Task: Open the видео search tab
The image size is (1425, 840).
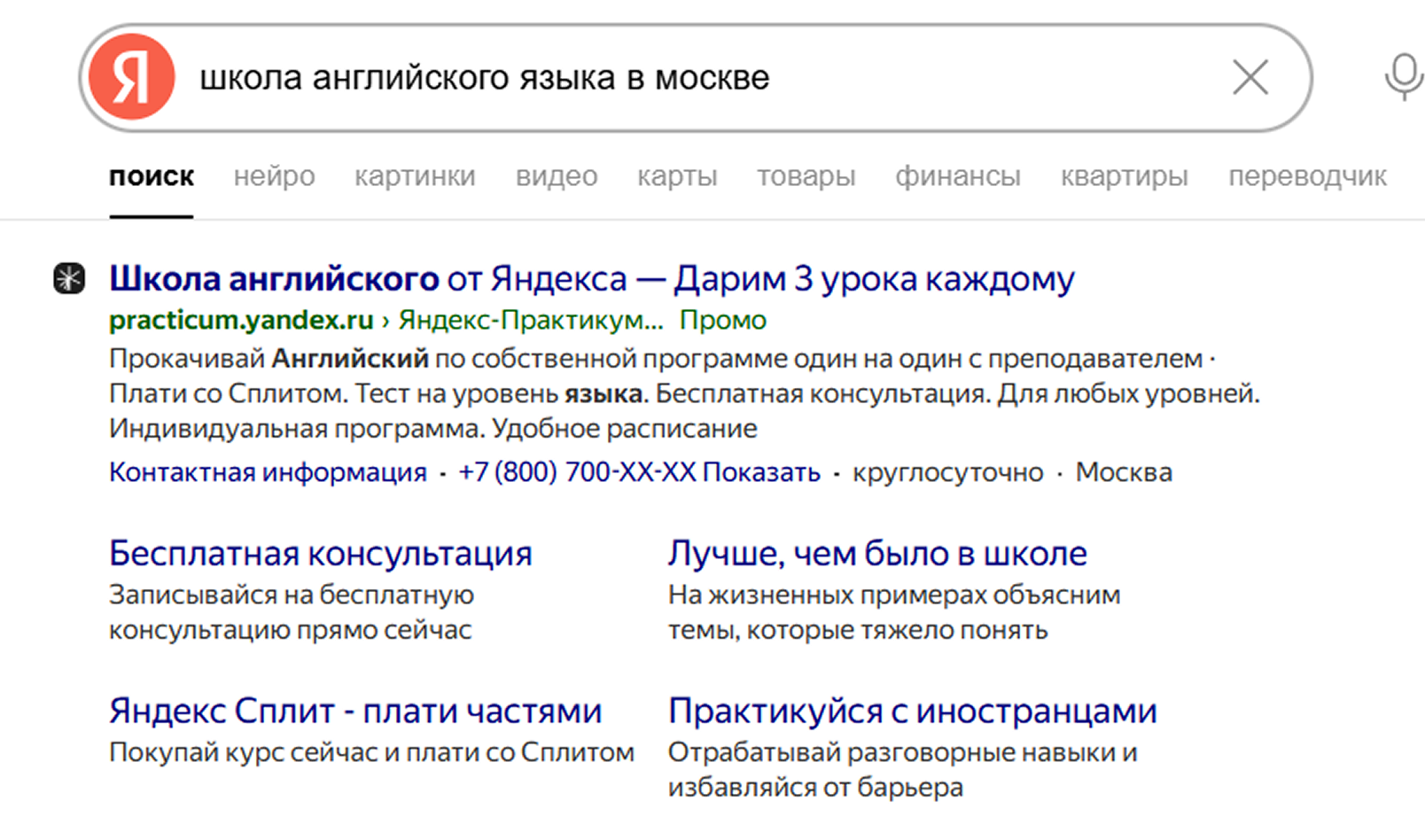Action: [x=557, y=176]
